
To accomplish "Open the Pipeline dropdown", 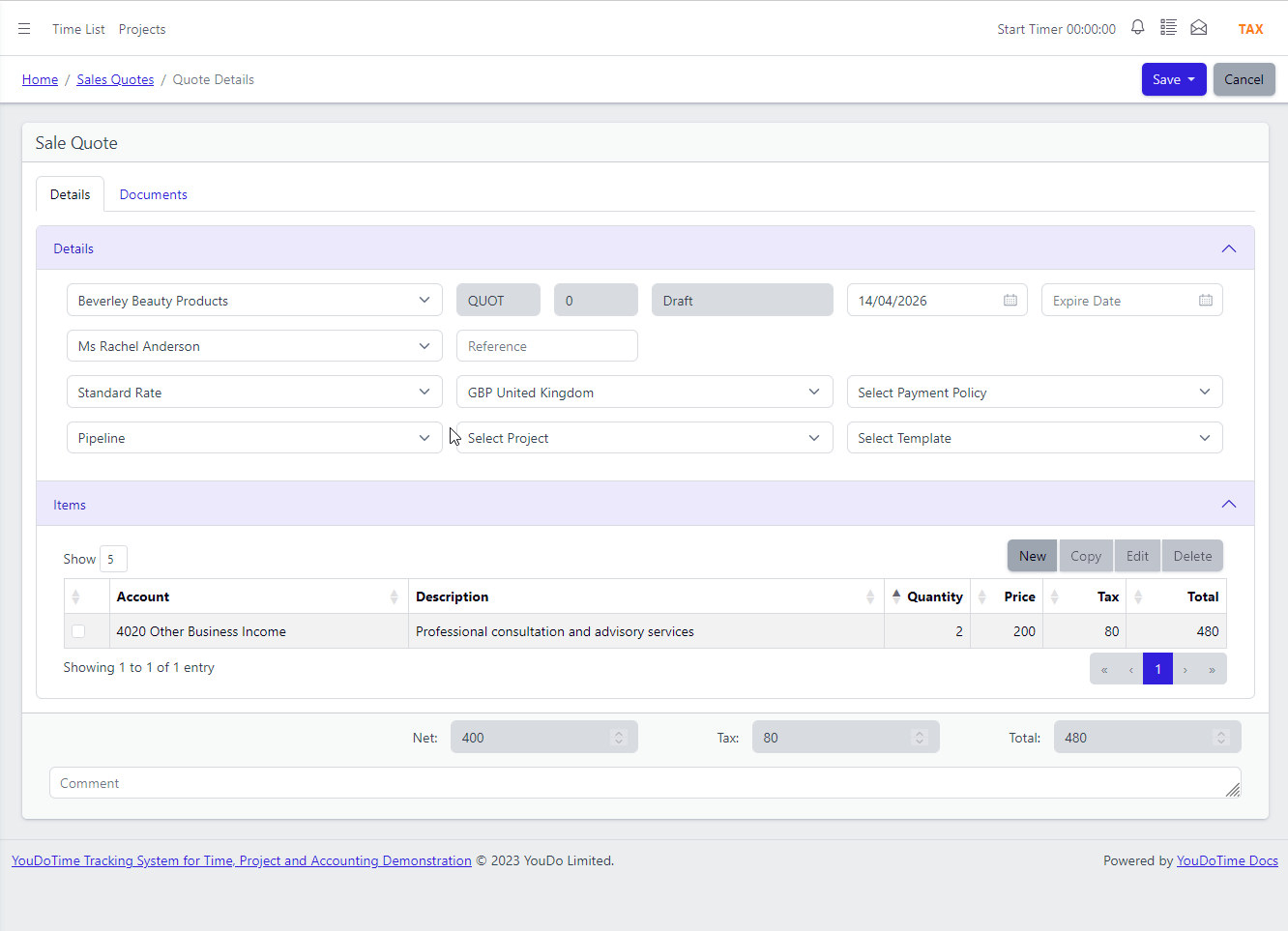I will coord(254,438).
